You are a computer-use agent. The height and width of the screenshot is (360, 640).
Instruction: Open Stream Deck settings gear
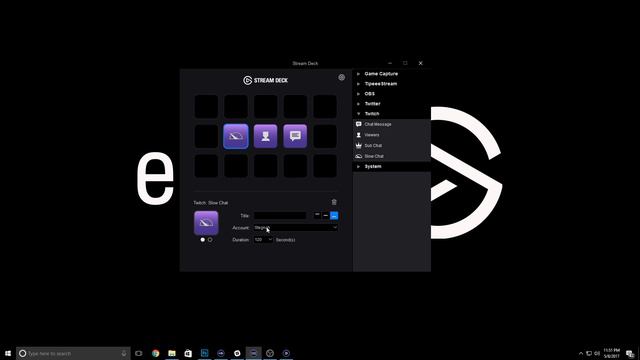click(x=342, y=77)
